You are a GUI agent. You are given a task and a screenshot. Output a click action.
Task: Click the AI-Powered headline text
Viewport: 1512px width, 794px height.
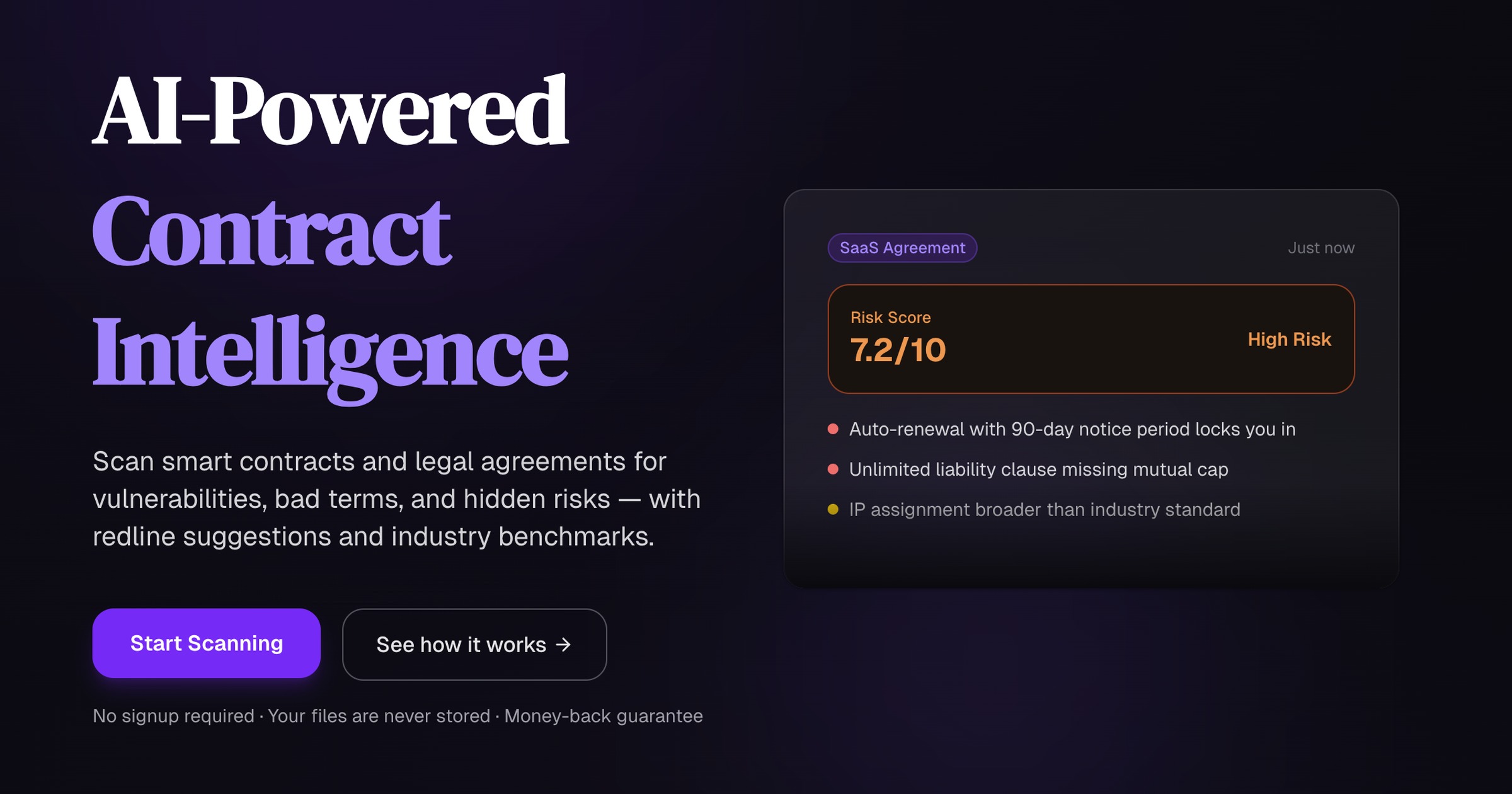[x=331, y=111]
